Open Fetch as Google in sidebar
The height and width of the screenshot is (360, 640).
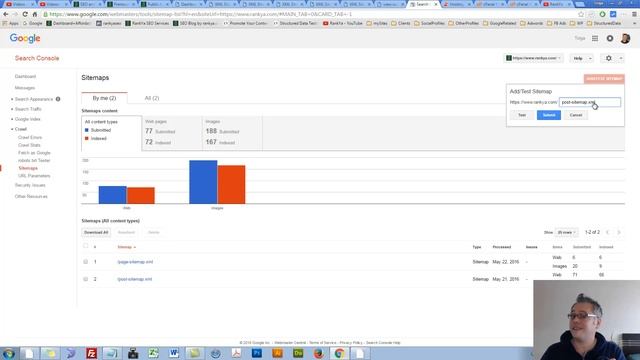pyautogui.click(x=34, y=153)
